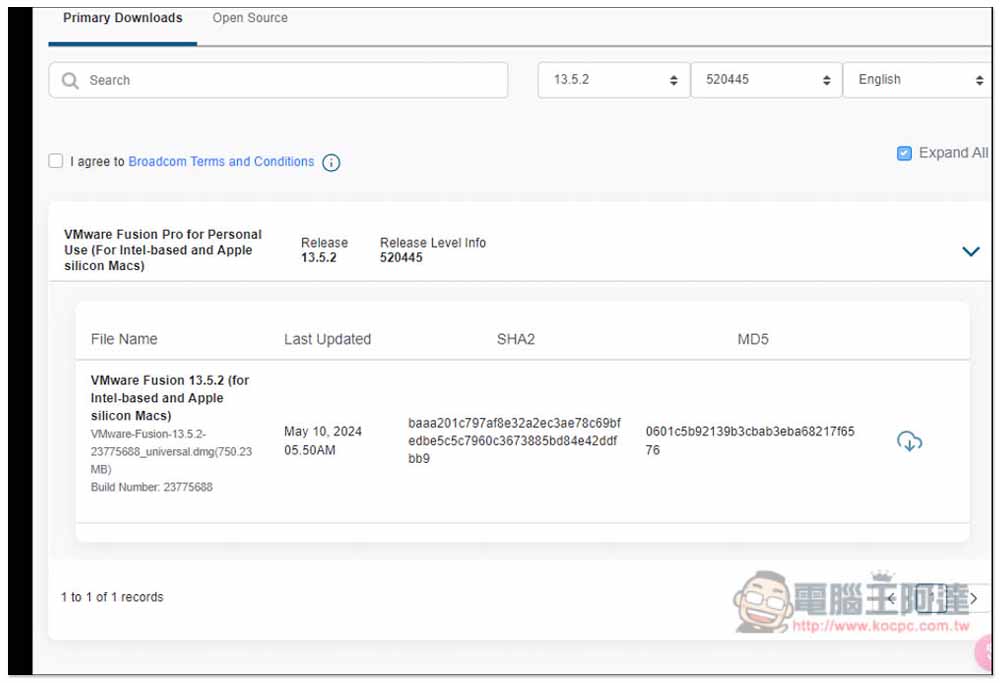Download the VMware Fusion 13.5.2 file

[909, 441]
